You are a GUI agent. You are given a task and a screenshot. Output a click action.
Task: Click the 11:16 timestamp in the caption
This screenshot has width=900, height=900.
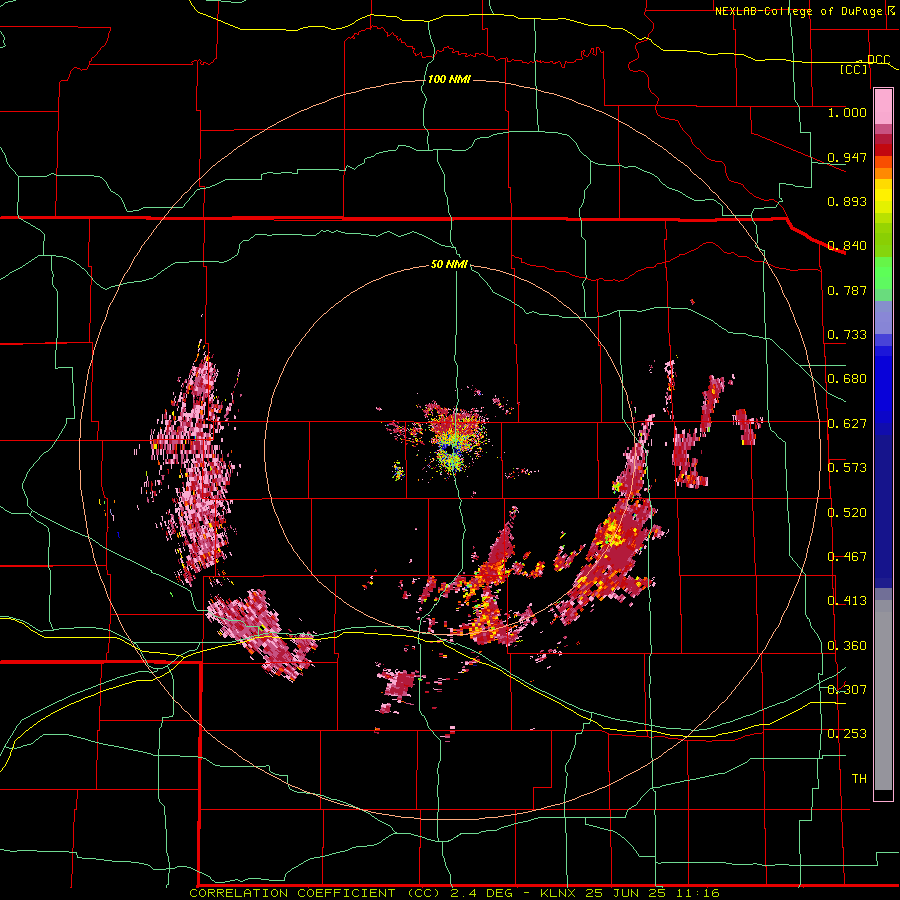coord(696,893)
